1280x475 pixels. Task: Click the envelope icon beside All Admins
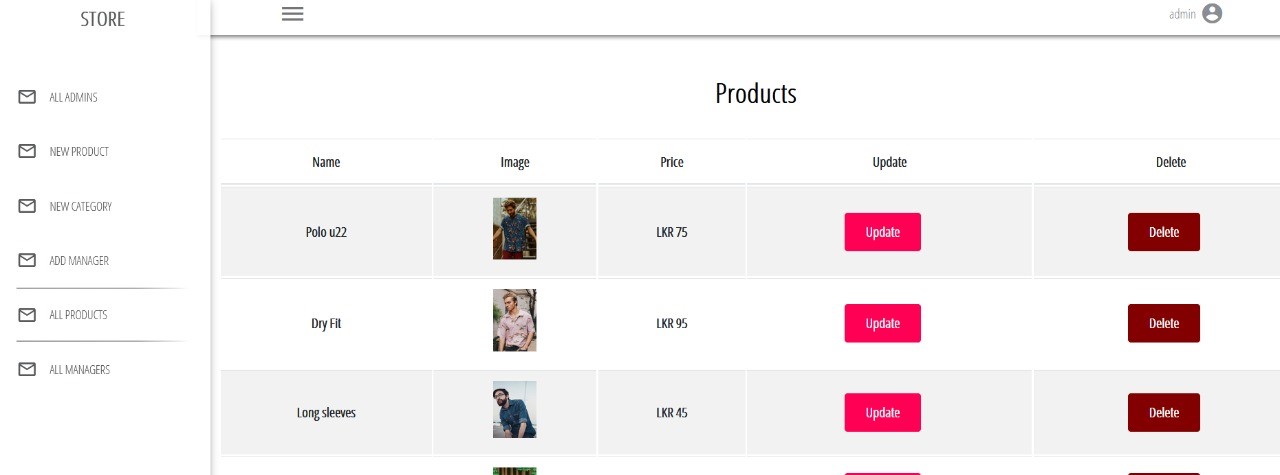pos(28,97)
